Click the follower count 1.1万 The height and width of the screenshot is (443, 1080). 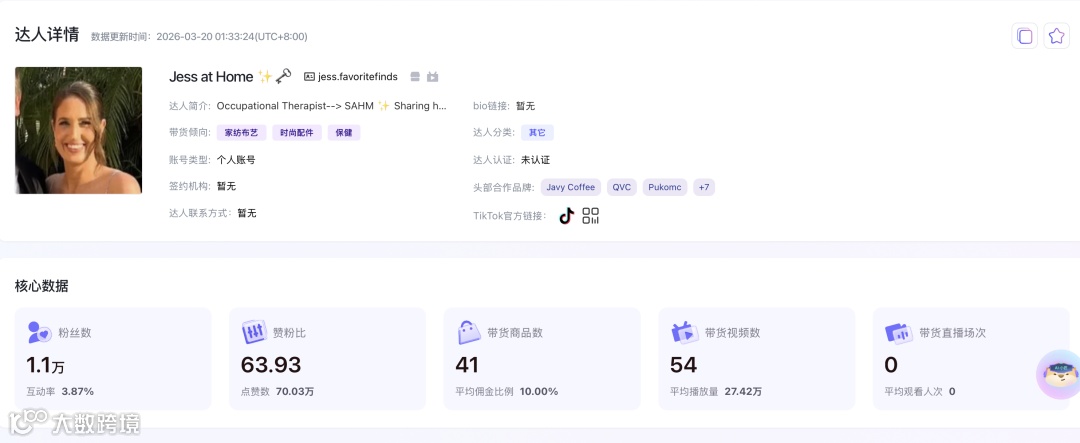pyautogui.click(x=45, y=364)
